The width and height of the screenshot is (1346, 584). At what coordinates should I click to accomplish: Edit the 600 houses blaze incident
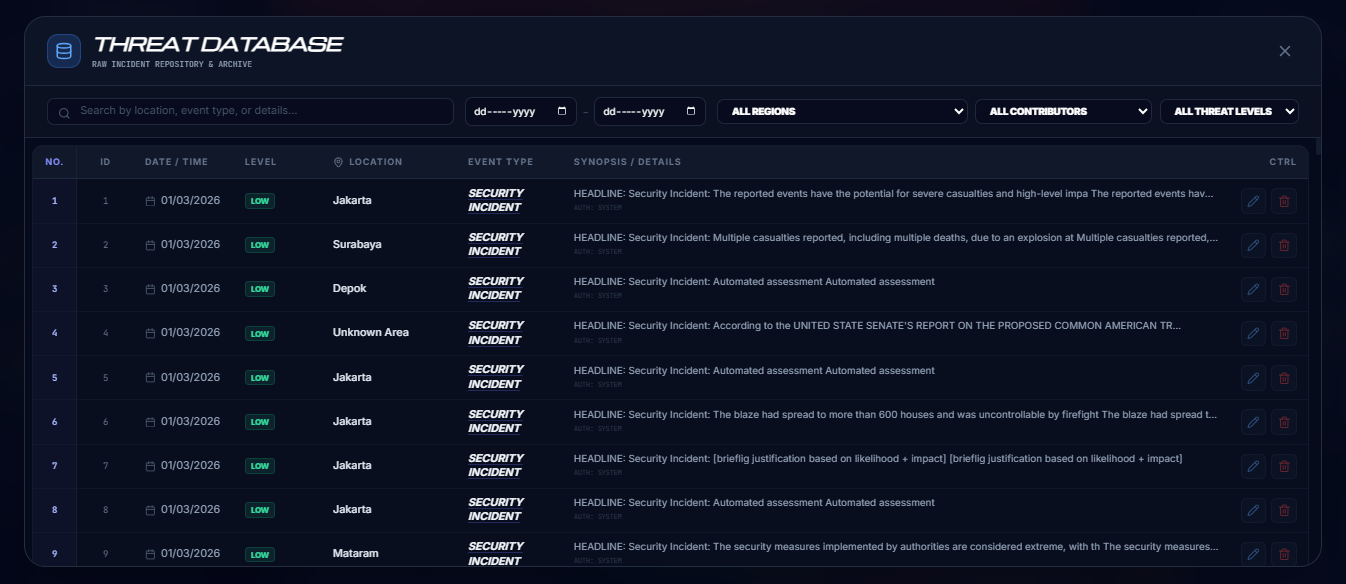click(1253, 422)
